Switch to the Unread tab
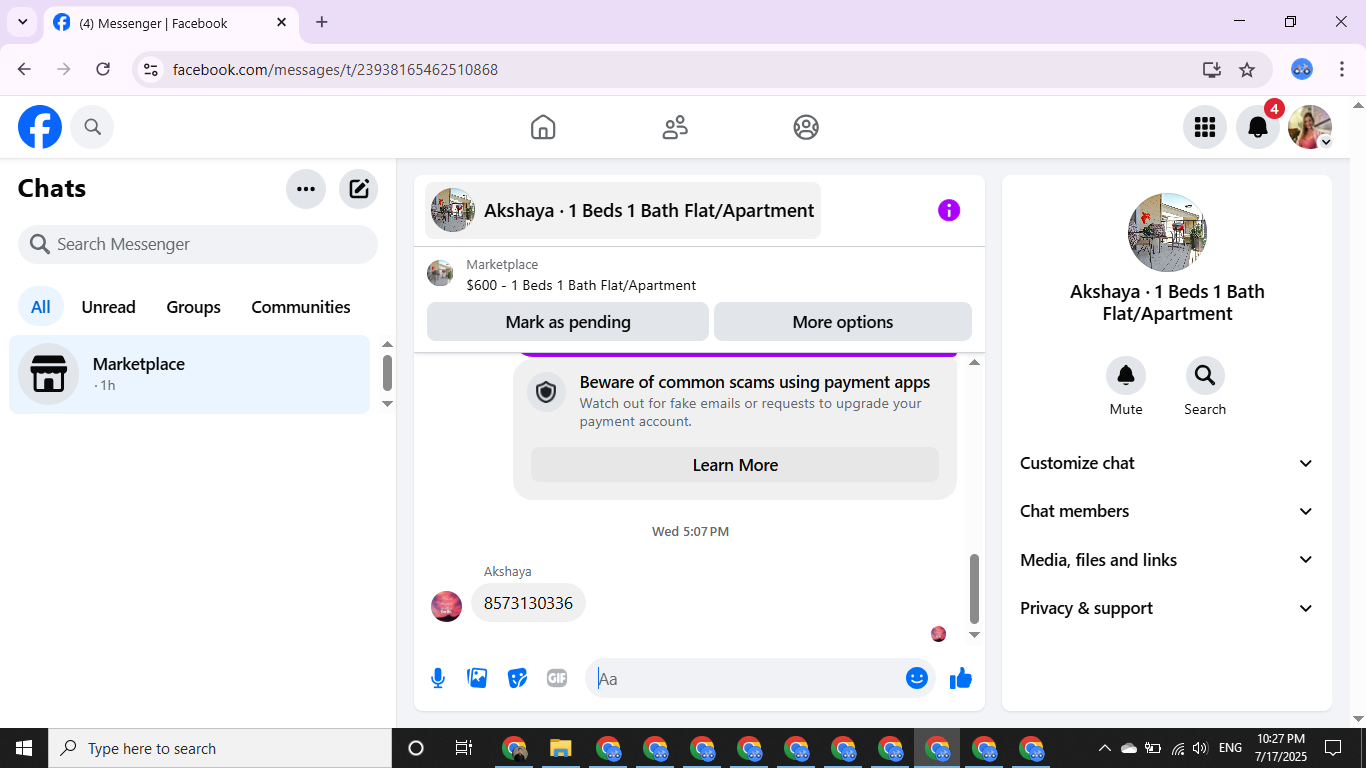 (x=108, y=307)
